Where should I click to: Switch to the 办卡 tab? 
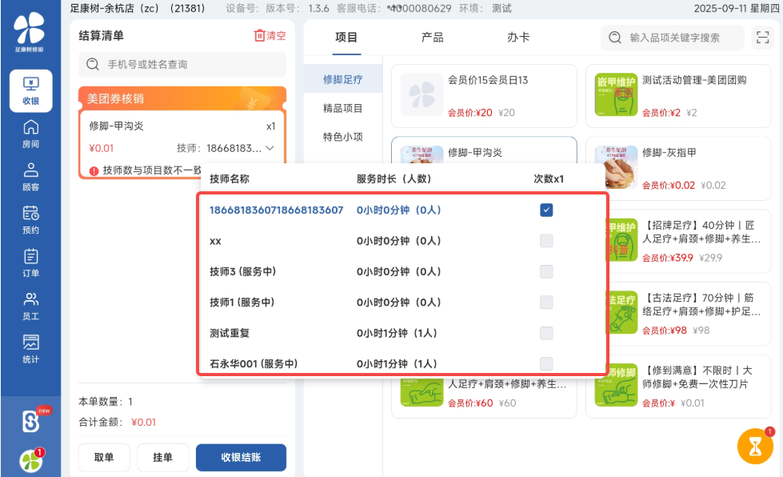click(518, 37)
